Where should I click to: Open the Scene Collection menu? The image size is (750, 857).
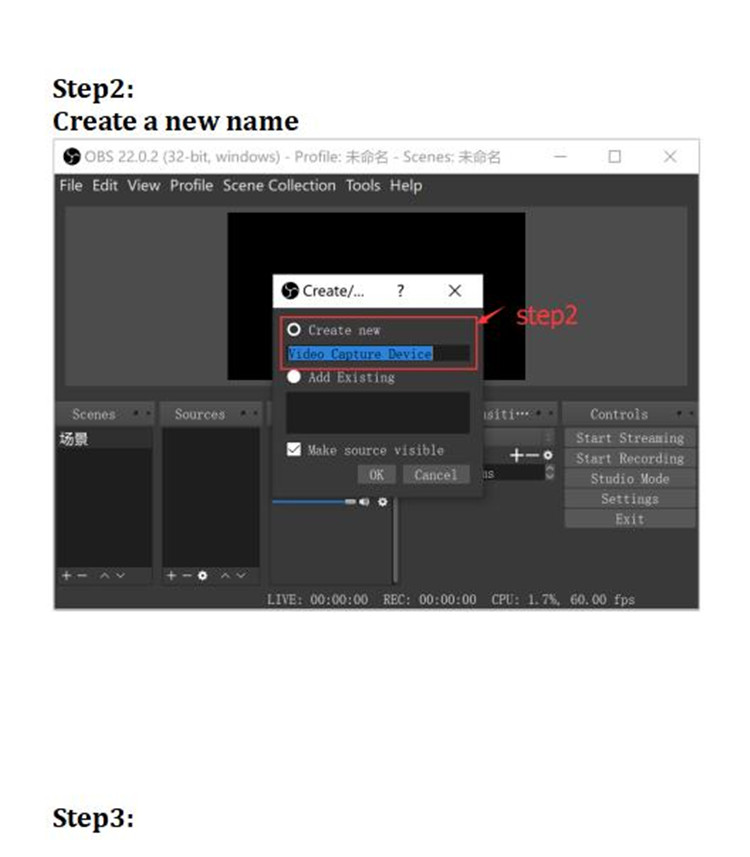click(x=279, y=186)
